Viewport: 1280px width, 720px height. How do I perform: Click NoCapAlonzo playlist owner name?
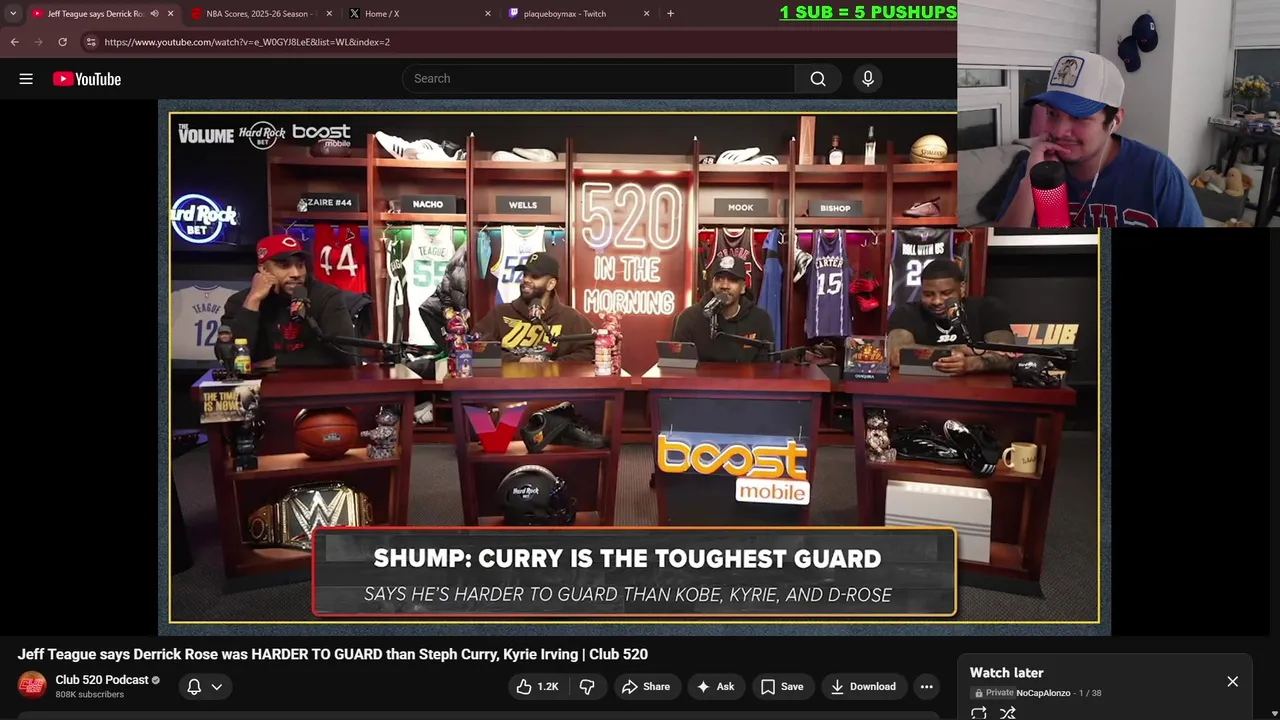click(1043, 693)
